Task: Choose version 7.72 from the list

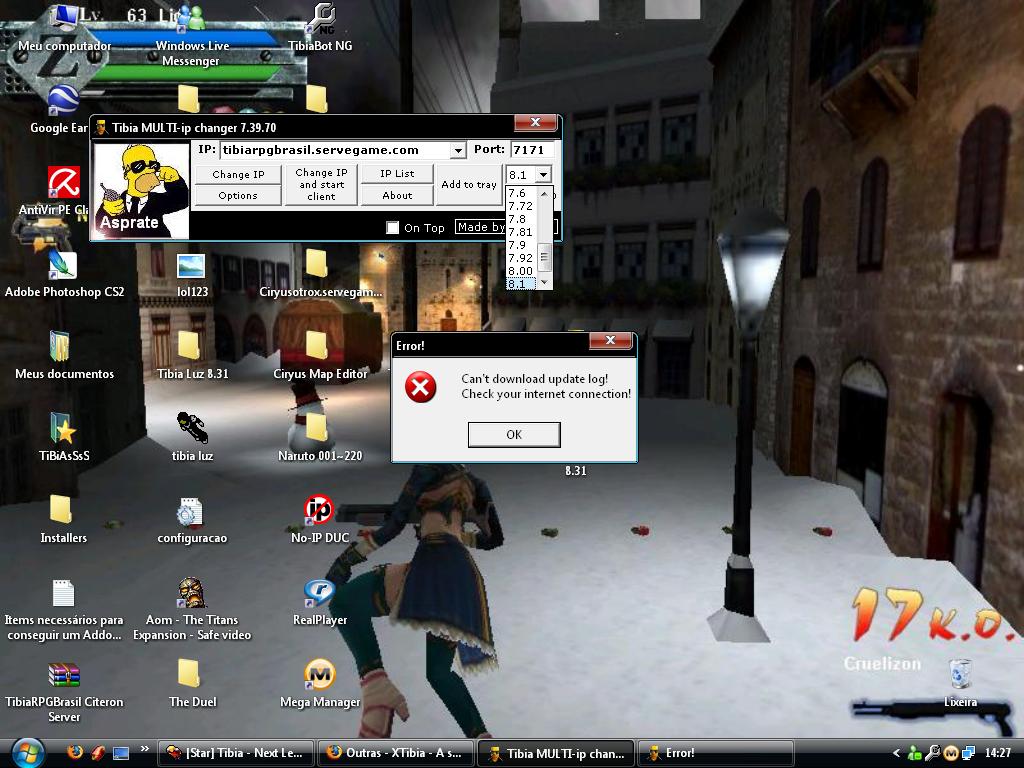Action: tap(520, 206)
